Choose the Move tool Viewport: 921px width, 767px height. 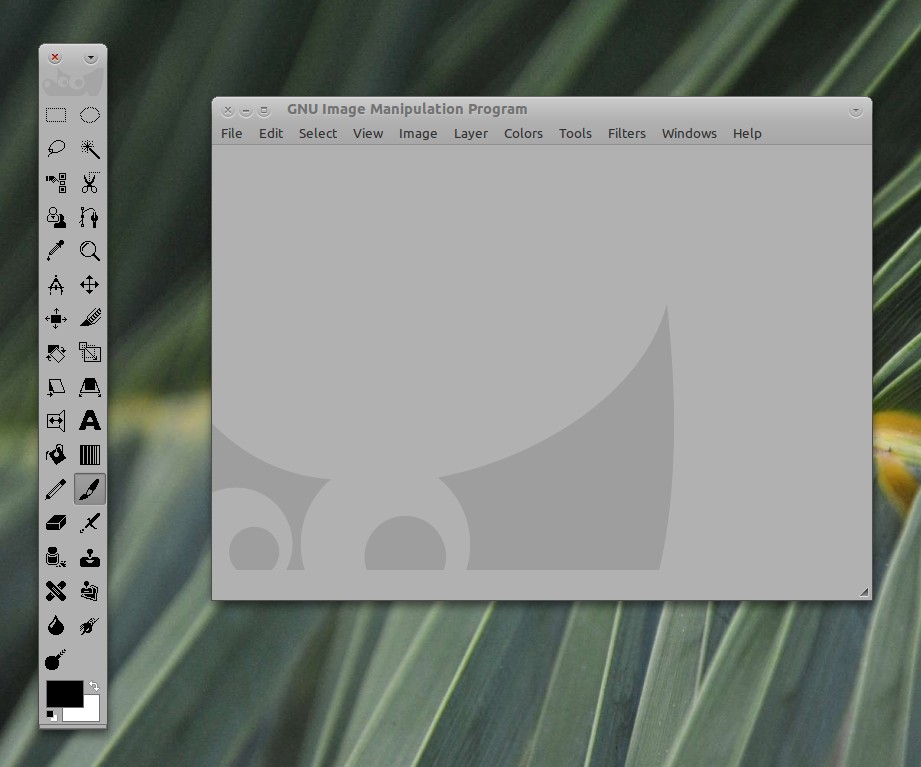tap(90, 285)
